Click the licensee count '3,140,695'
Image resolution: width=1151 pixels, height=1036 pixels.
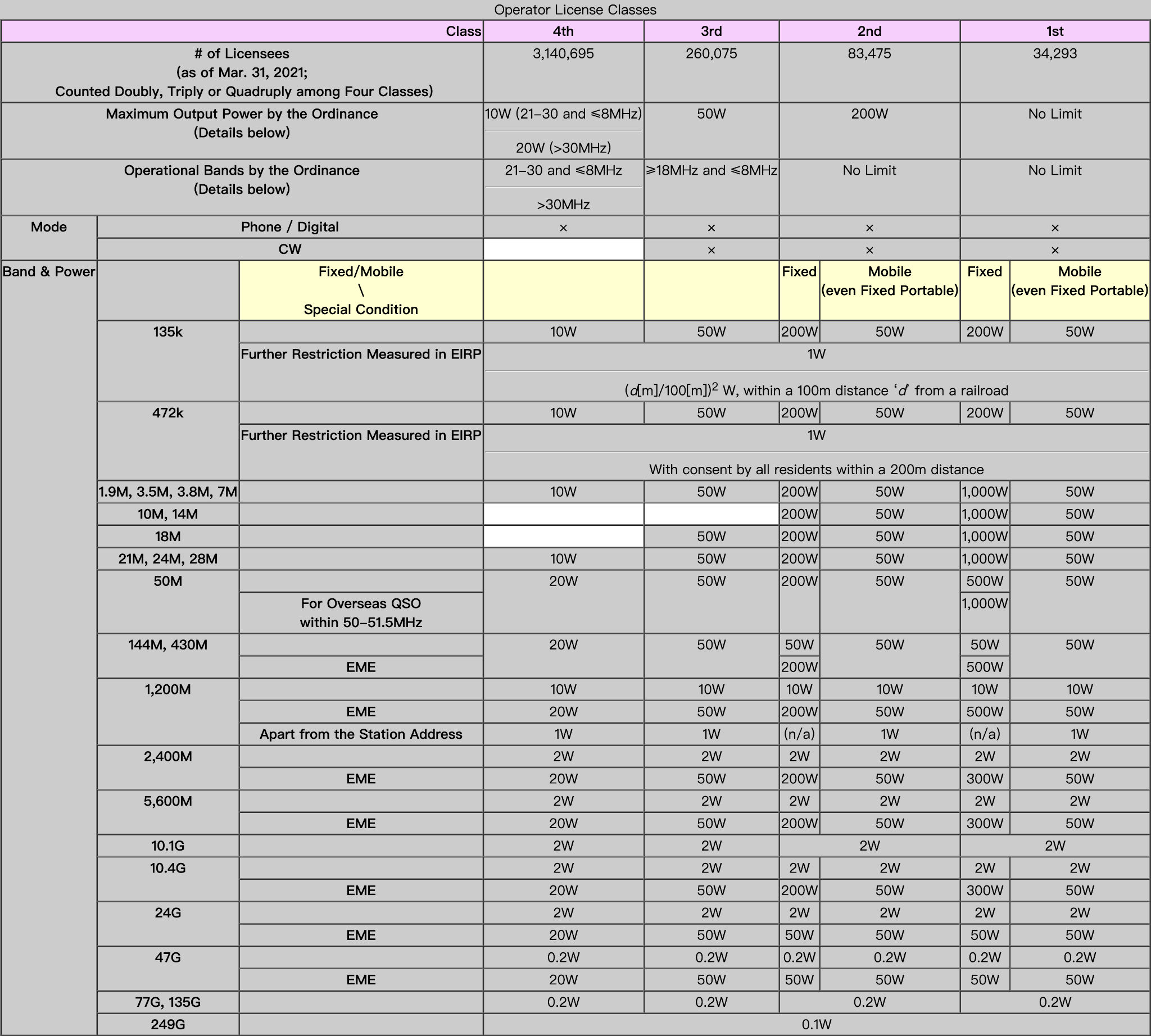tap(563, 53)
